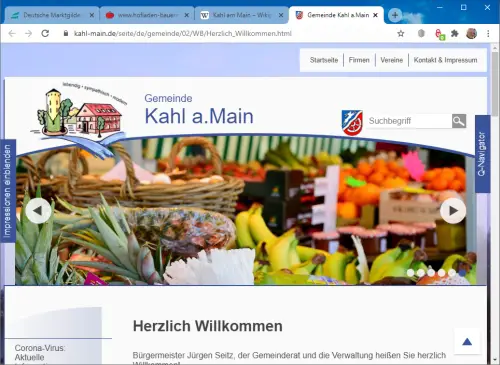Submit search with the magnifier button
The image size is (500, 365).
click(459, 121)
